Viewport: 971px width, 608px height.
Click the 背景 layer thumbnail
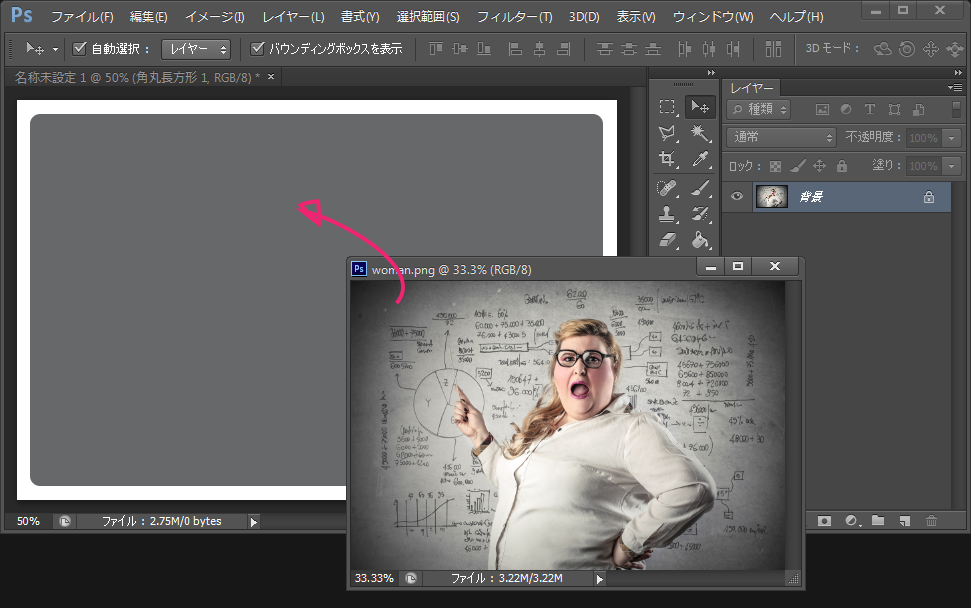[771, 197]
